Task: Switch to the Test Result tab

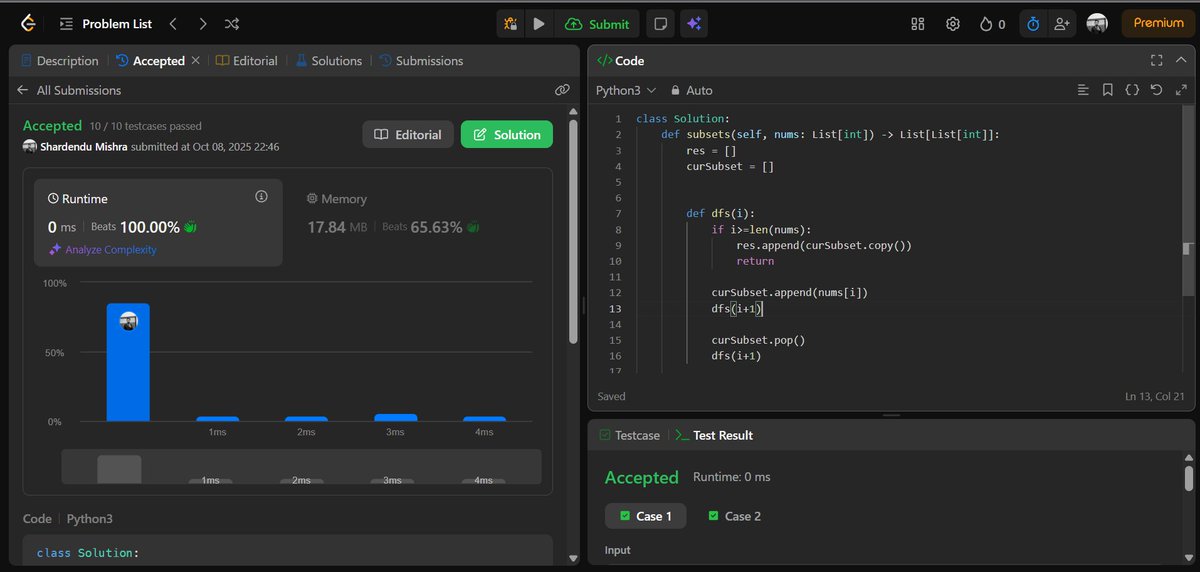Action: [714, 435]
